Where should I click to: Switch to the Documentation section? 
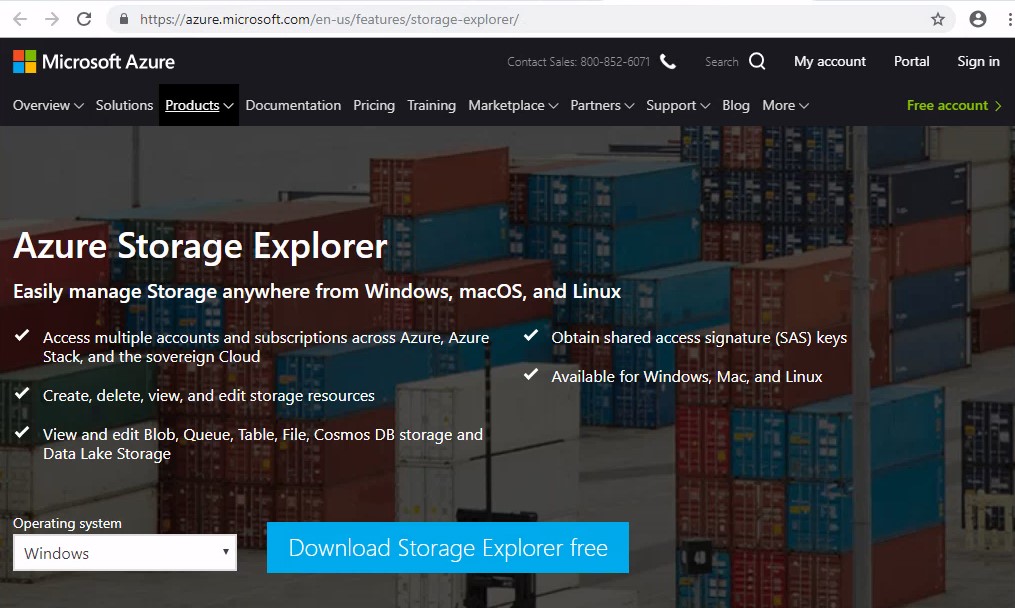pyautogui.click(x=293, y=105)
